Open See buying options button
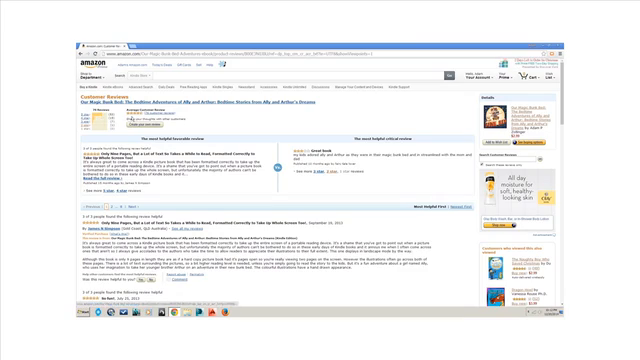Image resolution: width=640 pixels, height=360 pixels. click(529, 142)
